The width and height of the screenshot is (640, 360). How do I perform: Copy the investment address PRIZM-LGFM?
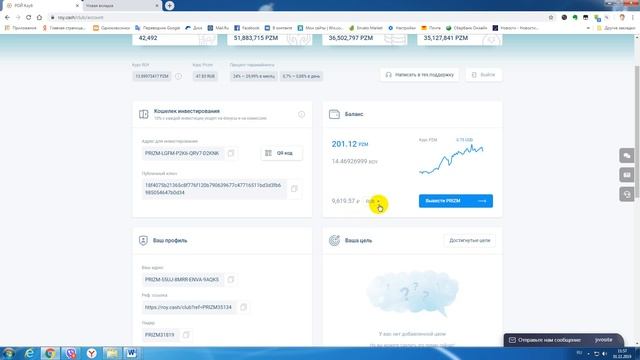pyautogui.click(x=231, y=153)
